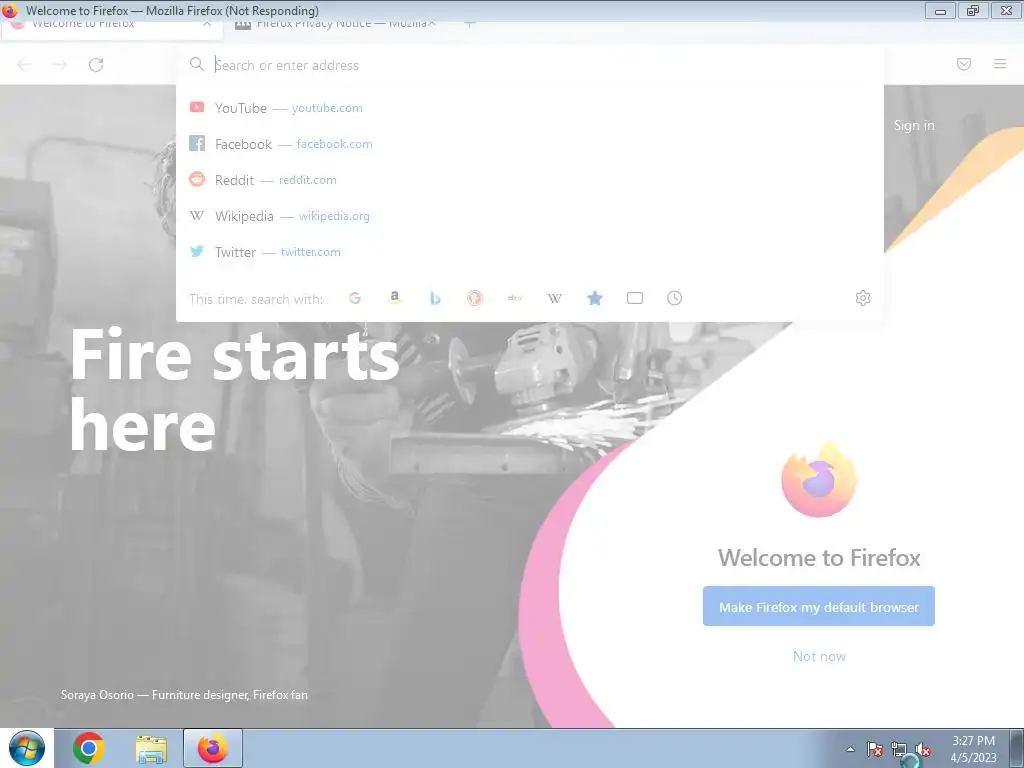The image size is (1024, 768).
Task: Click the Sign in link
Action: coord(914,125)
